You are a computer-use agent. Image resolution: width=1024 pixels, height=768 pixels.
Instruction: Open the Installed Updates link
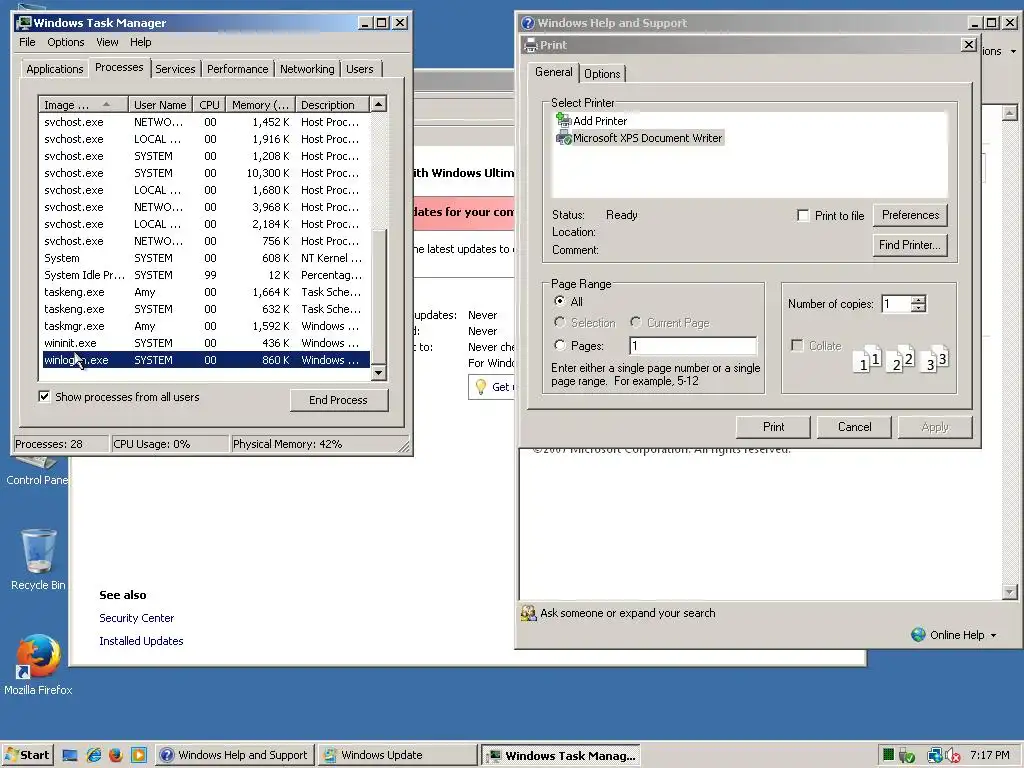click(141, 641)
